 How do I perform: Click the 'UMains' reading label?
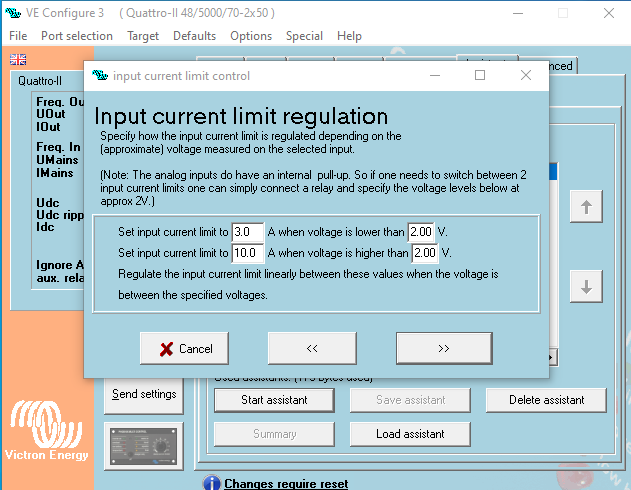(57, 160)
